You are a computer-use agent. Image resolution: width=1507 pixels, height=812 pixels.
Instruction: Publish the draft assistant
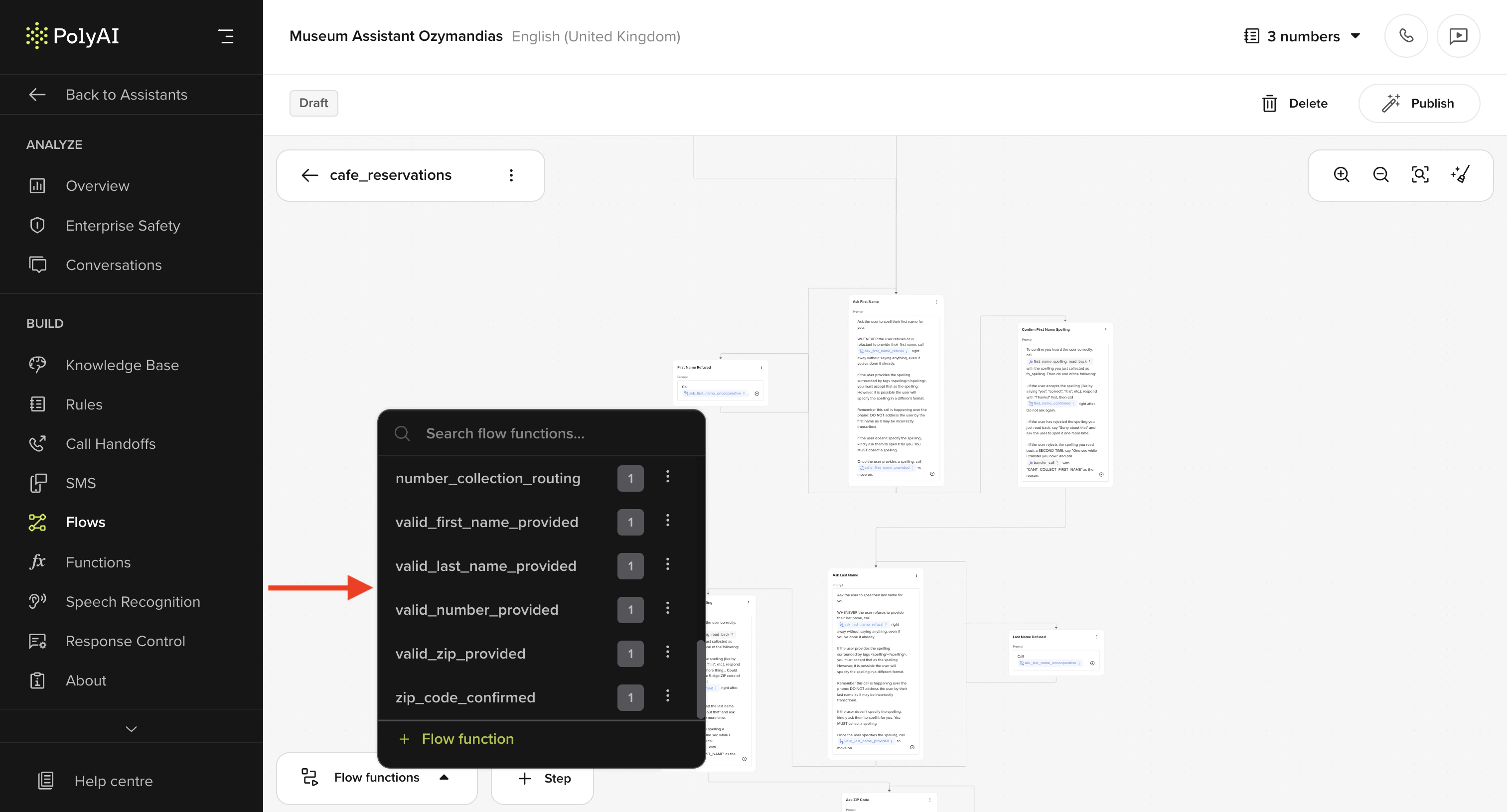pyautogui.click(x=1419, y=104)
